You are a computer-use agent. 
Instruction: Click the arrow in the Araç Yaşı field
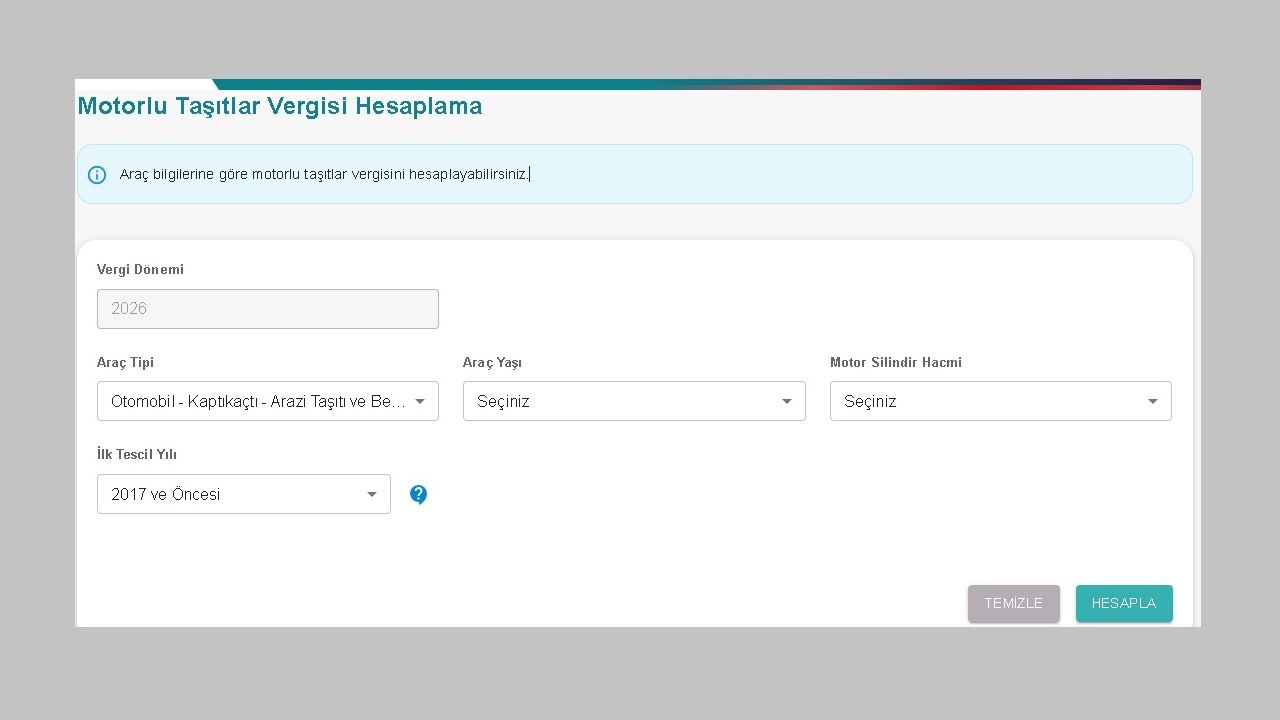click(787, 401)
